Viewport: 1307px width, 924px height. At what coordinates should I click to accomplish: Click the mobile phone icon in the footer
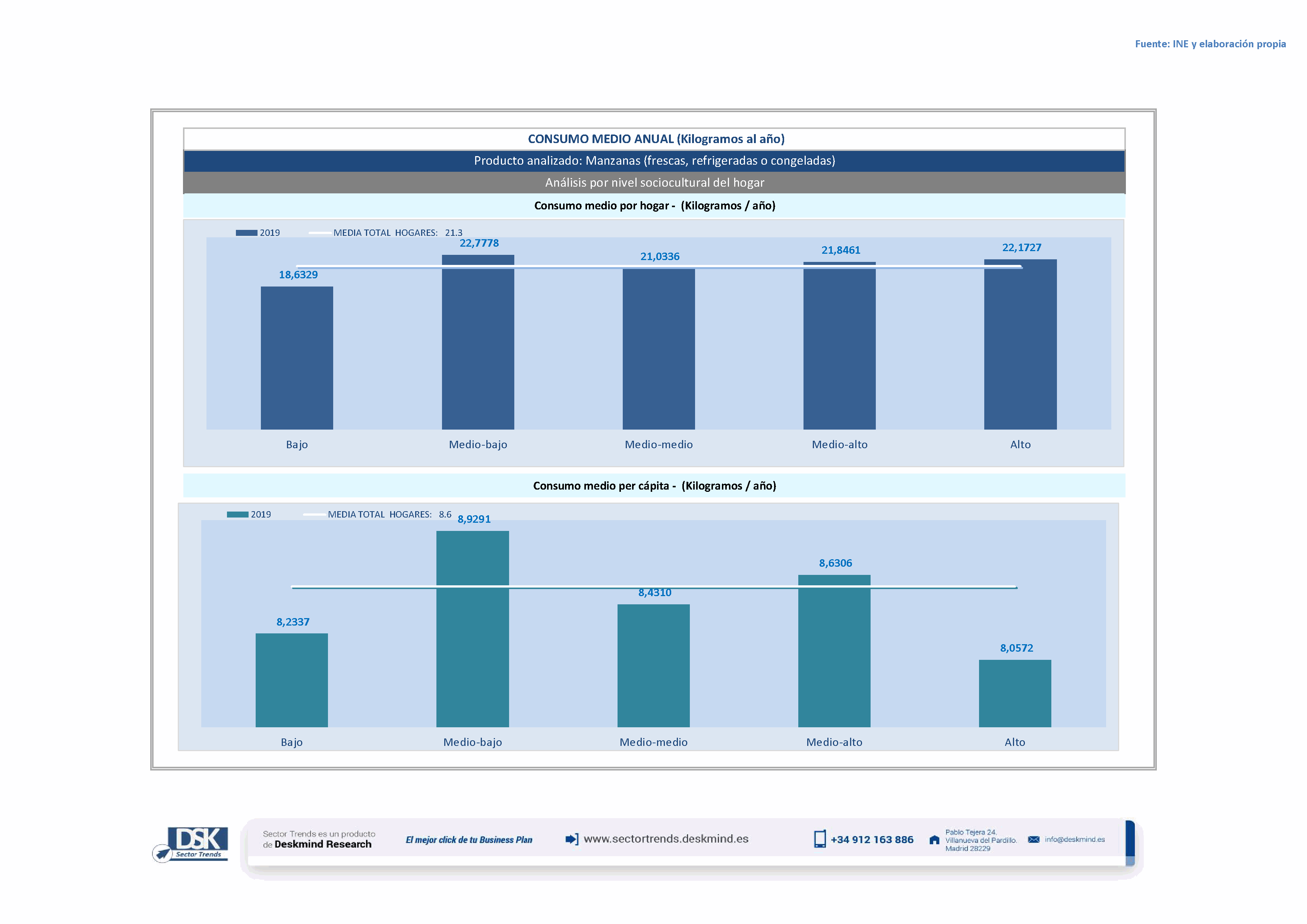(x=820, y=839)
